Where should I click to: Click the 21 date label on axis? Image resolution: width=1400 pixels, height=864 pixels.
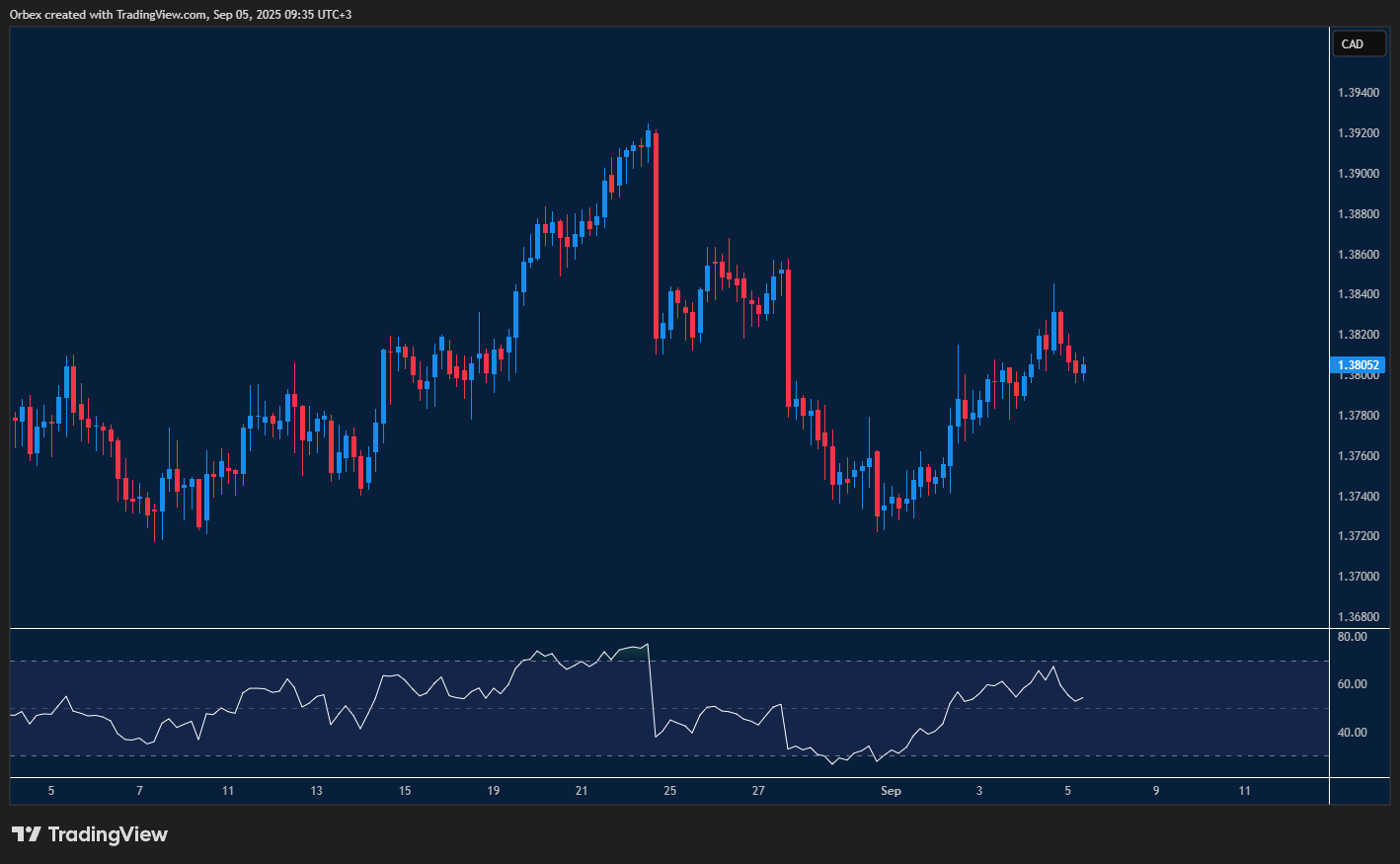581,790
